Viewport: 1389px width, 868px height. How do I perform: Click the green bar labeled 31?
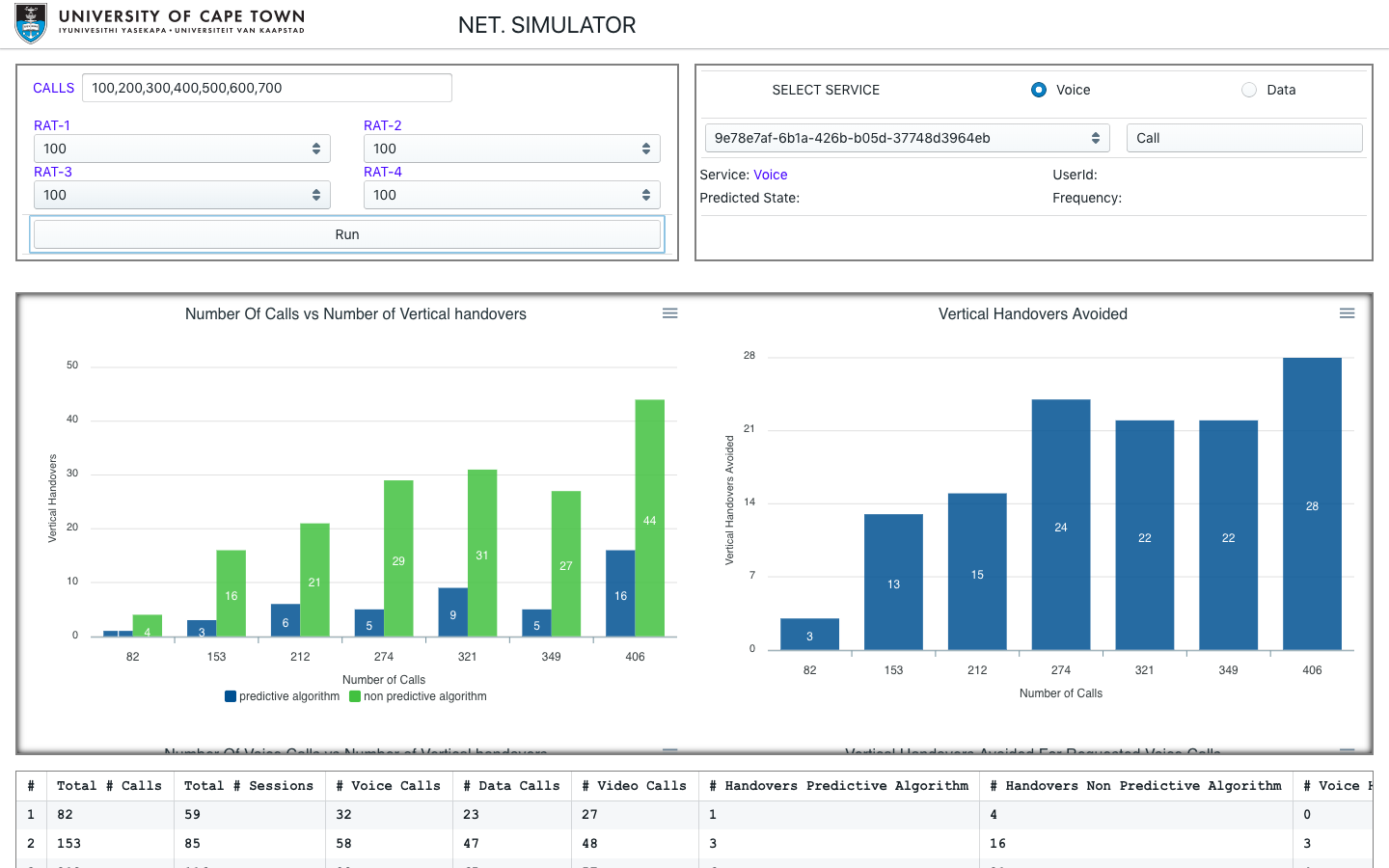482,553
